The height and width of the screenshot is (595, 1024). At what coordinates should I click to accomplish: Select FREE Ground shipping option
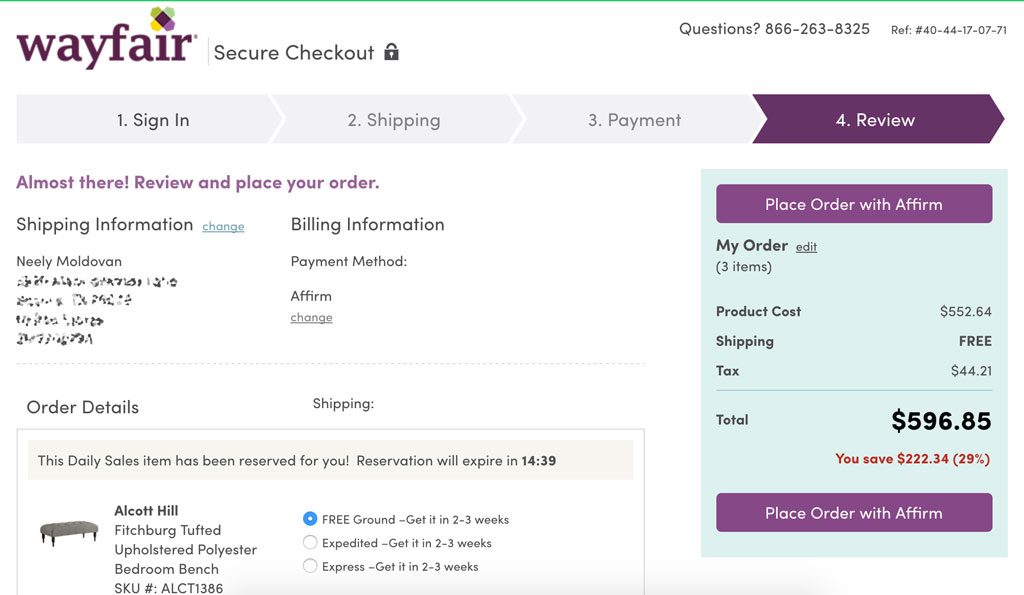click(x=310, y=519)
